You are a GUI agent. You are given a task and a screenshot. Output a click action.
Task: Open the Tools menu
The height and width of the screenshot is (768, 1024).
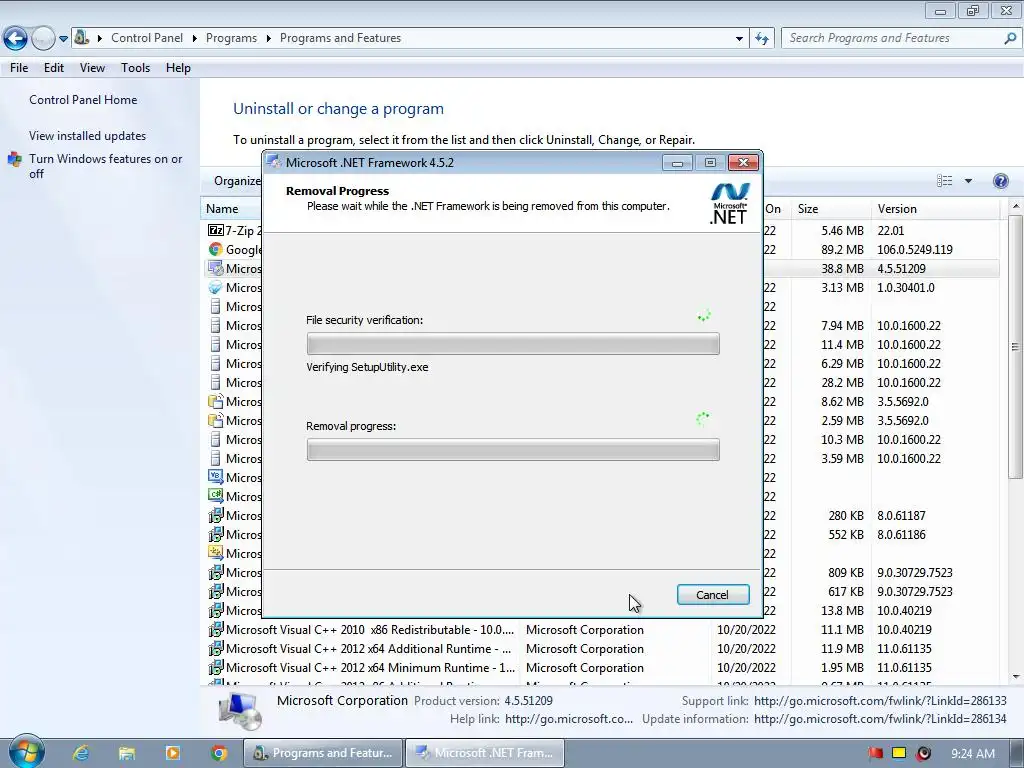(135, 68)
